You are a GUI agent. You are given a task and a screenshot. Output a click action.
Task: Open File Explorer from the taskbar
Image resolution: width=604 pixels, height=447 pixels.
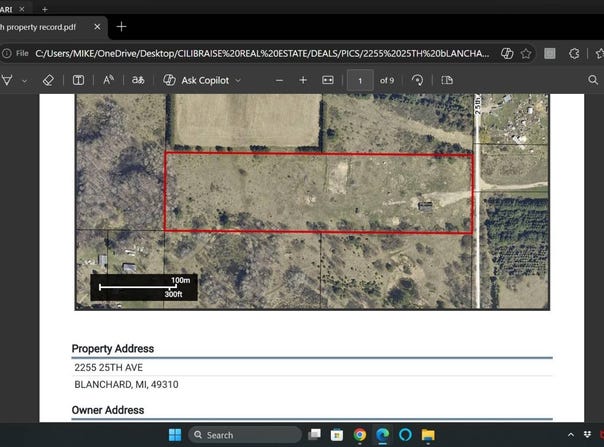coord(428,435)
